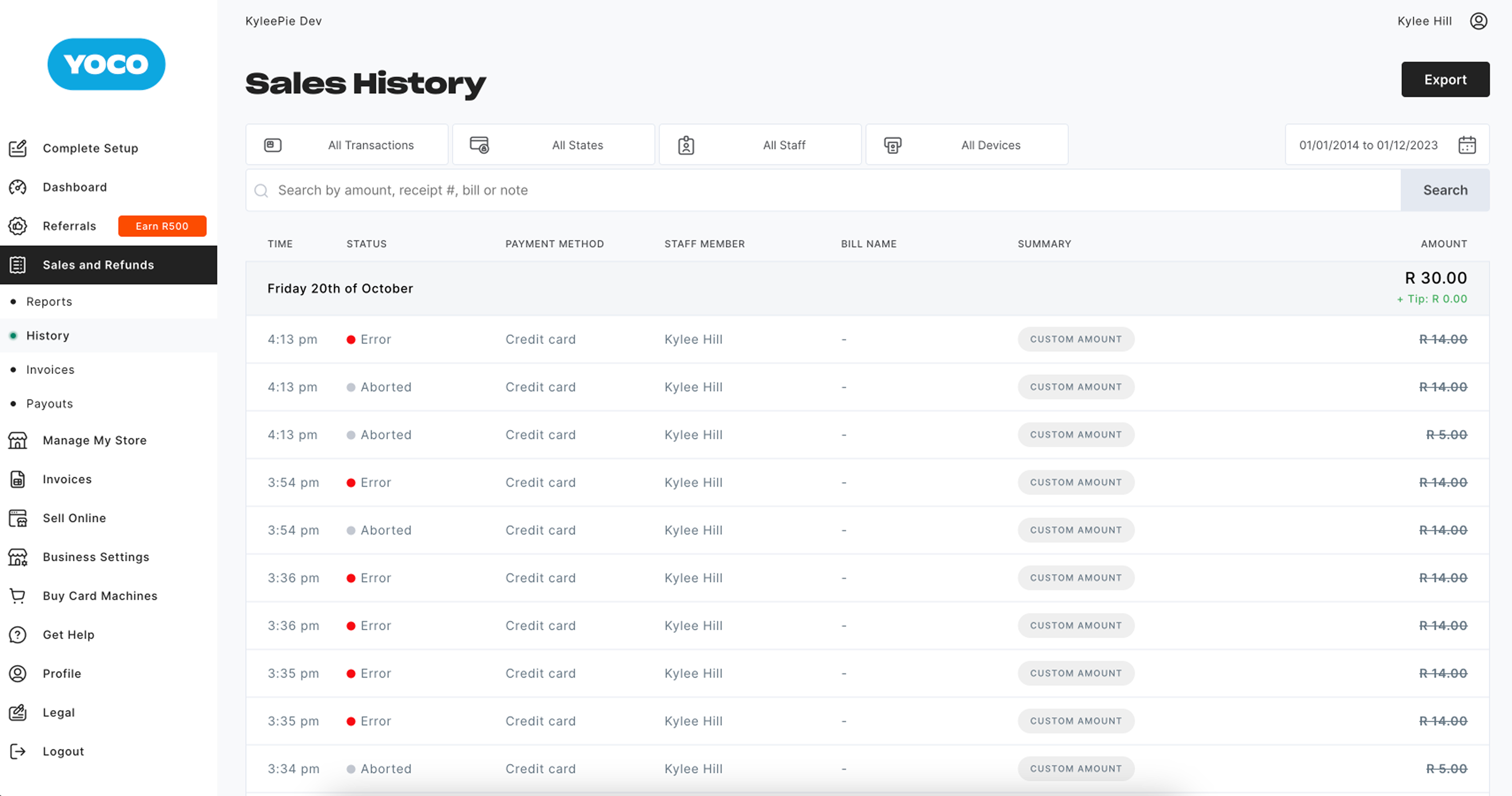This screenshot has width=1512, height=796.
Task: Click the Yoco logo
Action: (x=106, y=64)
